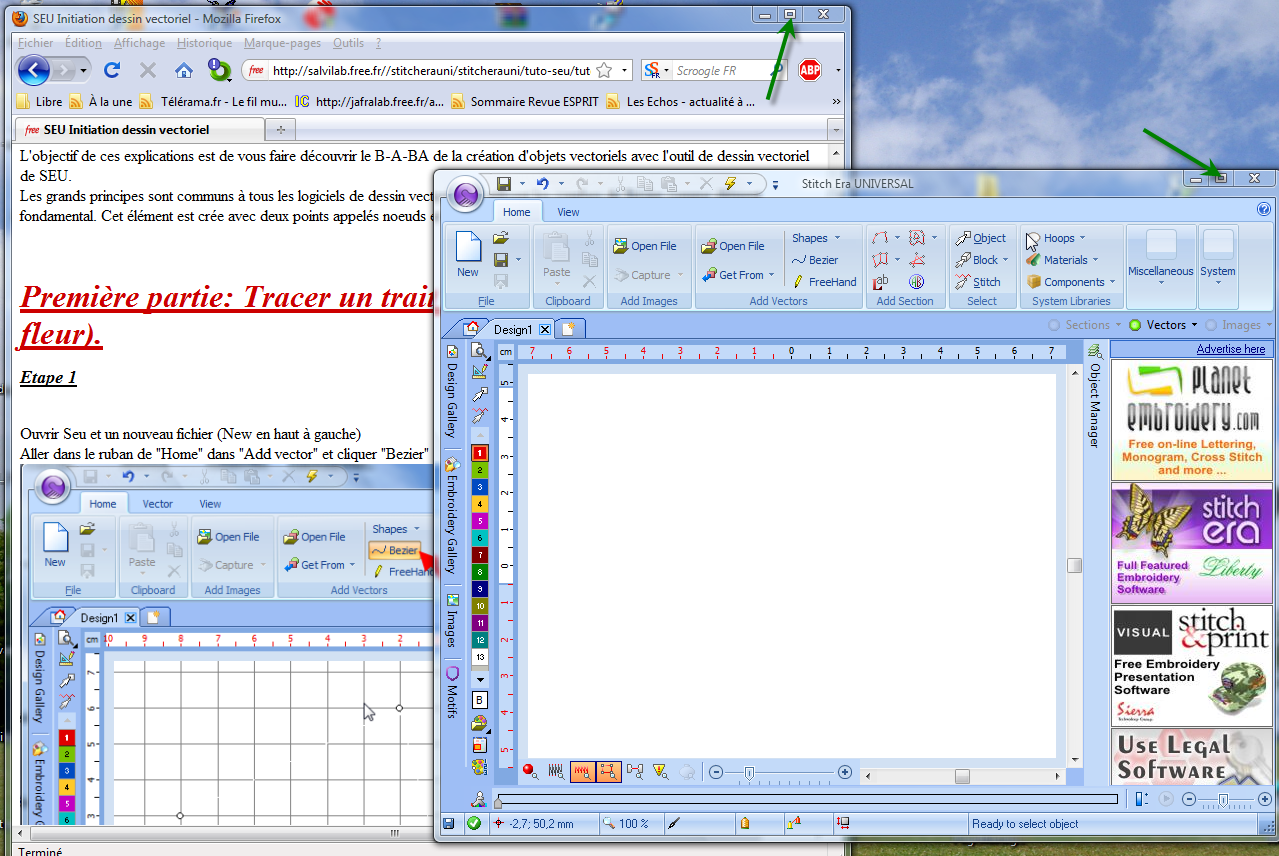Undo the last action in Stitch Era
This screenshot has width=1279, height=856.
click(542, 184)
